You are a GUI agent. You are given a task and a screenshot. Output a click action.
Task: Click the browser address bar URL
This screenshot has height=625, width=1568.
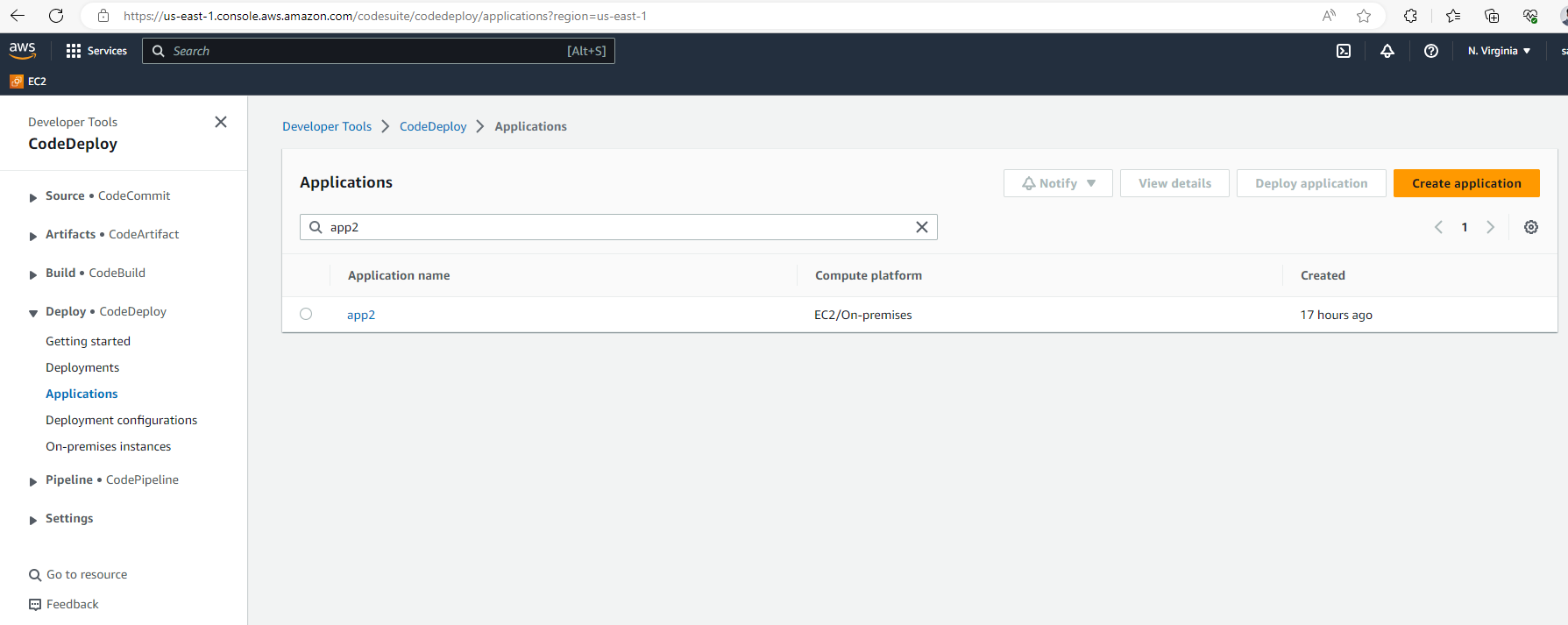(385, 16)
